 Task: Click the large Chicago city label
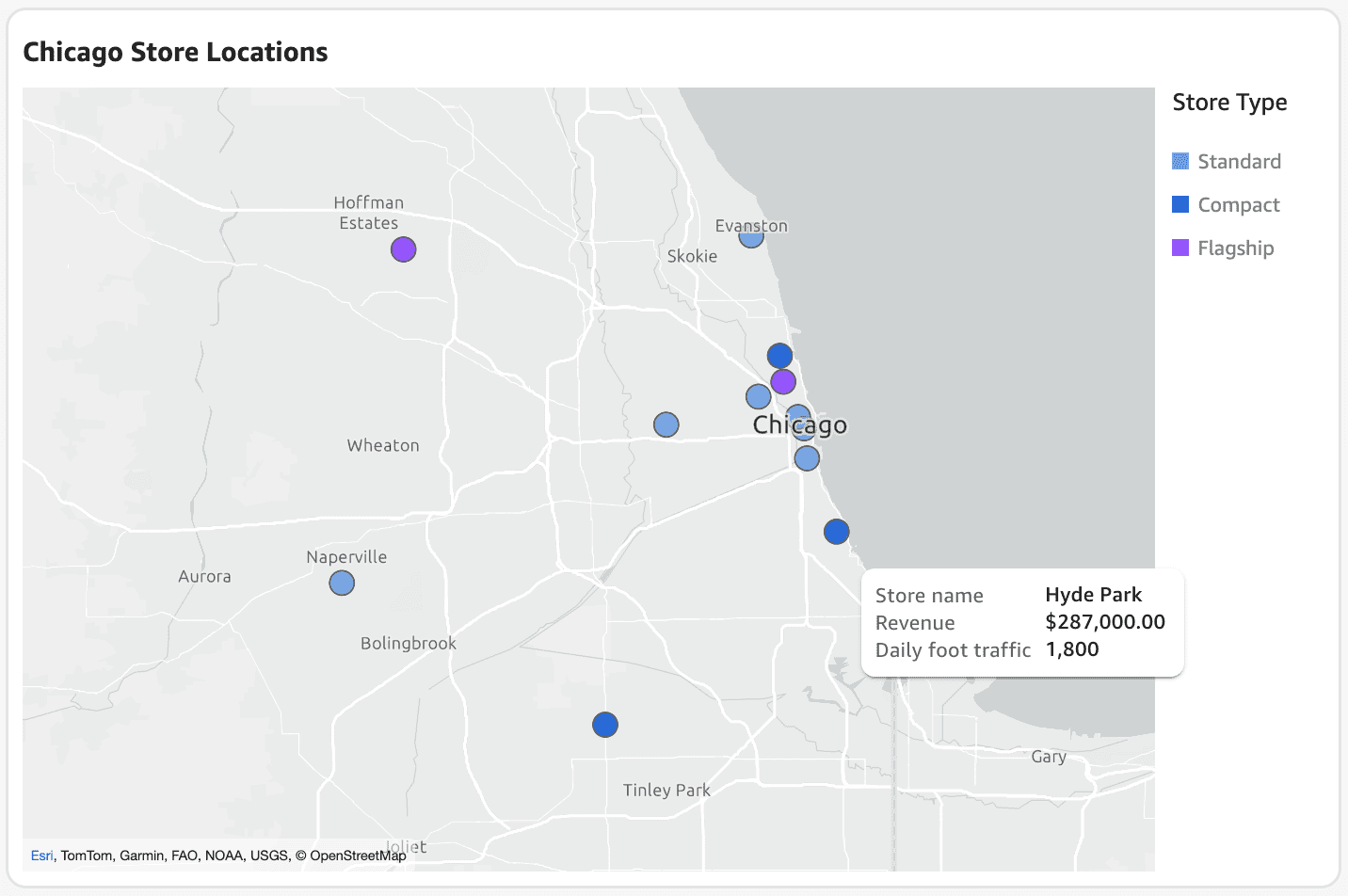(x=800, y=425)
